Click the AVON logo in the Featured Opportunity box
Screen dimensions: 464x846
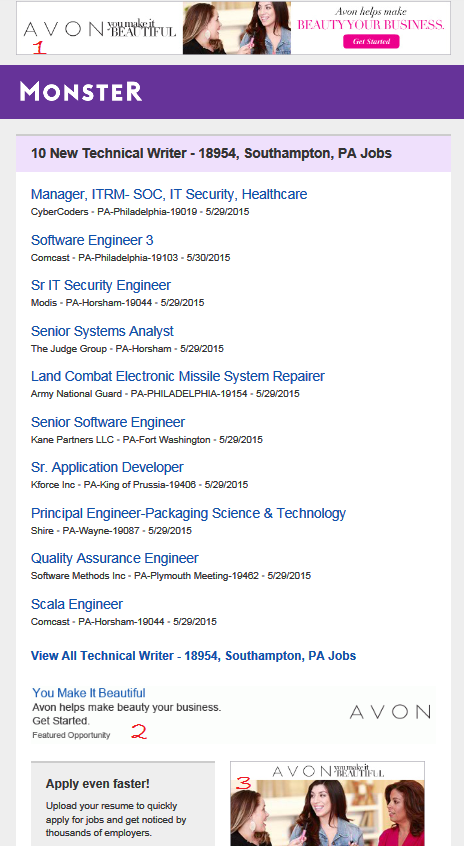390,712
